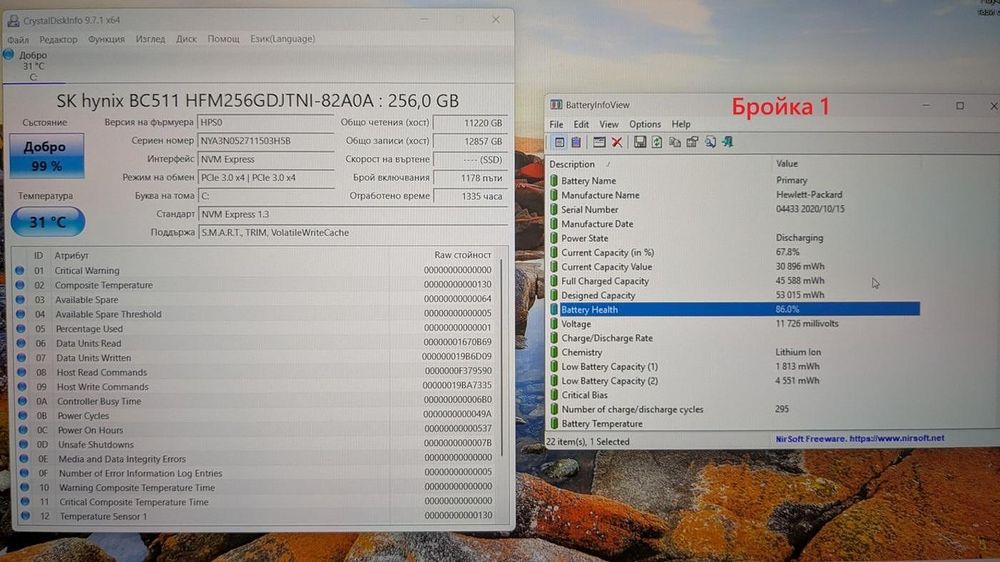Click Copy selected items toolbar icon
This screenshot has height=562, width=1000.
tap(674, 142)
